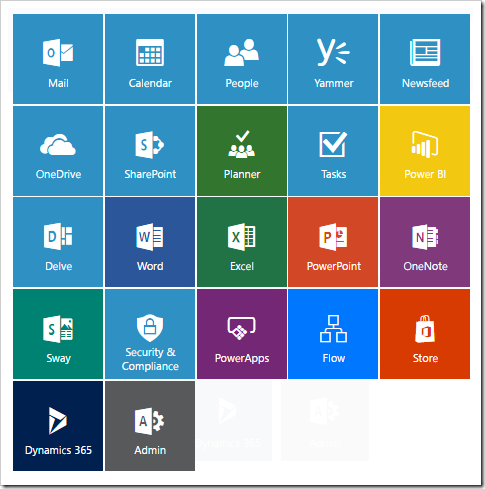Open the yellow Power BI tile

[425, 151]
